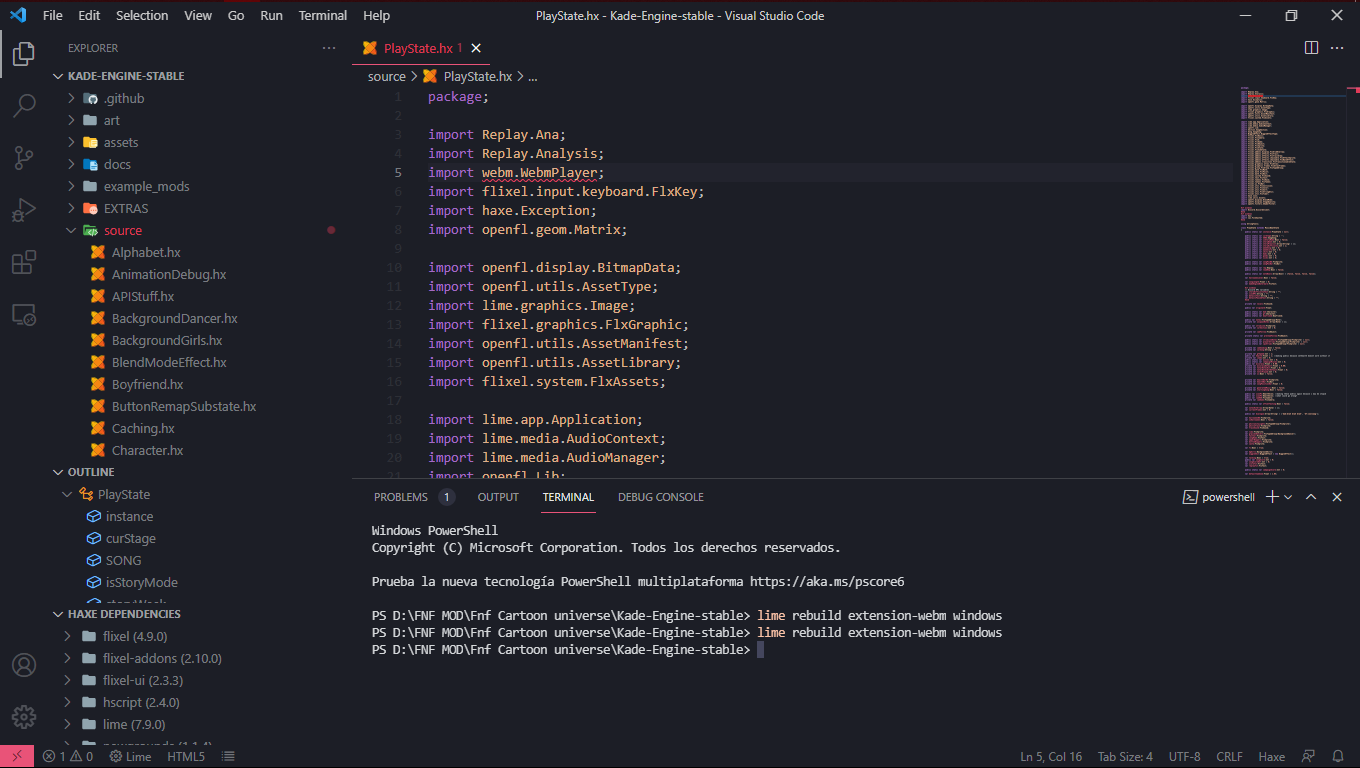This screenshot has width=1360, height=768.
Task: Click the VS Code logo icon
Action: pyautogui.click(x=17, y=15)
